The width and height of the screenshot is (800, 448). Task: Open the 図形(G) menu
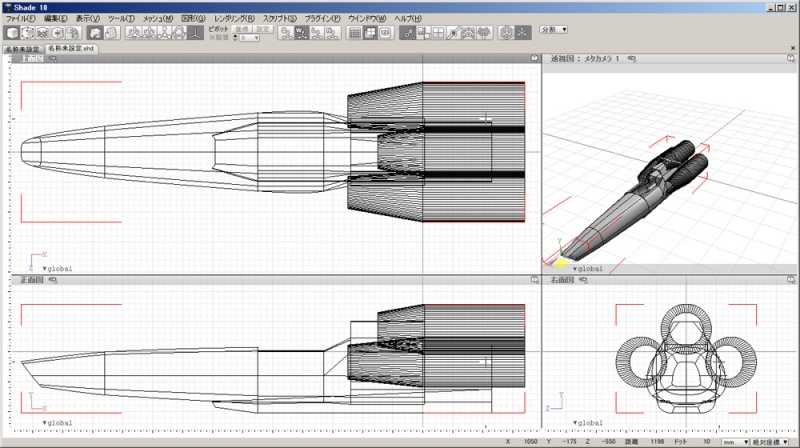[193, 18]
